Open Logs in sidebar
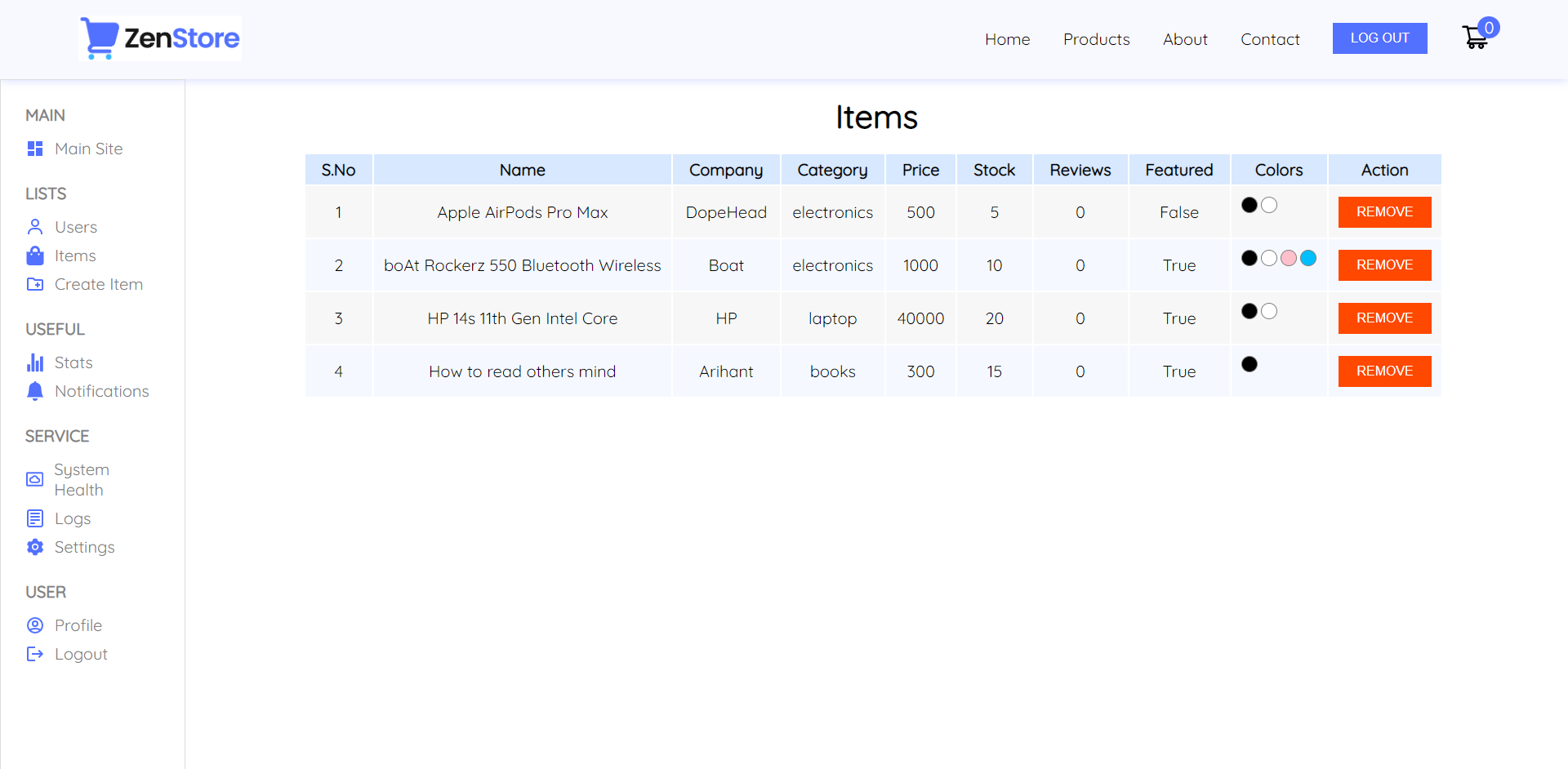Viewport: 1568px width, 769px height. pos(73,518)
